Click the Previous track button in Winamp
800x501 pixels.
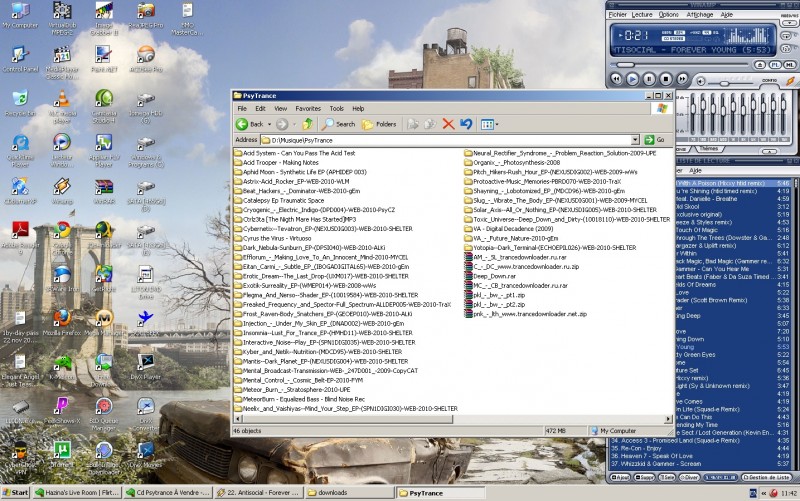tap(616, 79)
